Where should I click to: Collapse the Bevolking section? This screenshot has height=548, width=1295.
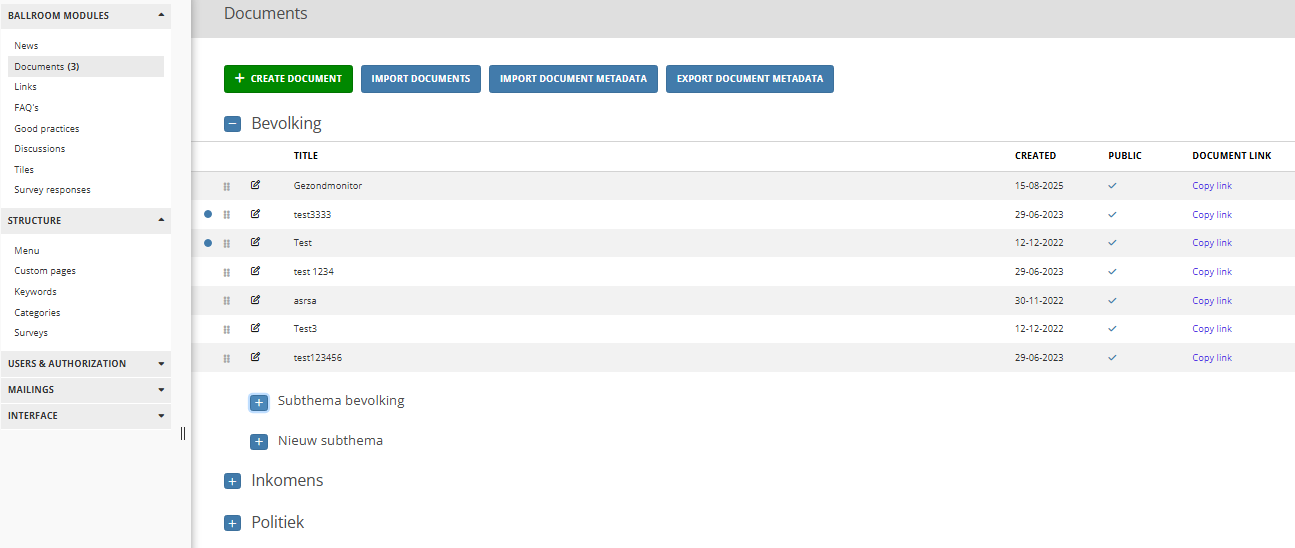[232, 124]
